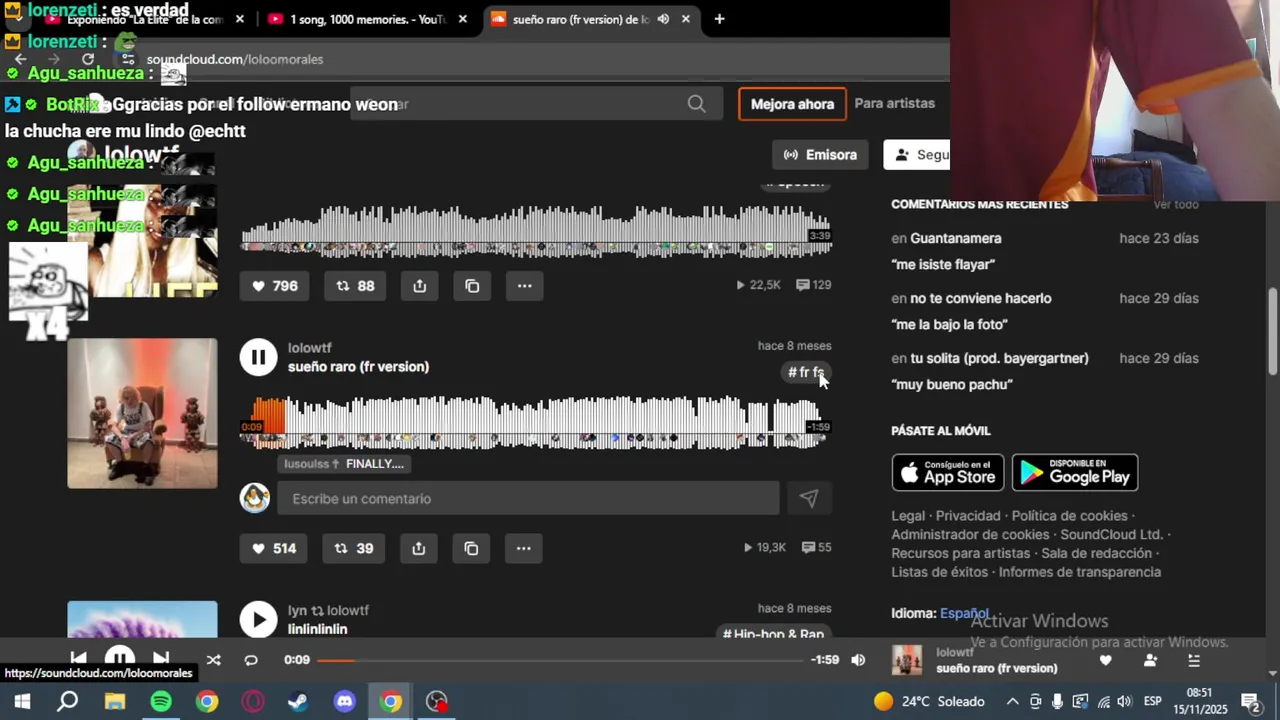The height and width of the screenshot is (720, 1280).
Task: Change the Idioma Español language selector
Action: [964, 613]
